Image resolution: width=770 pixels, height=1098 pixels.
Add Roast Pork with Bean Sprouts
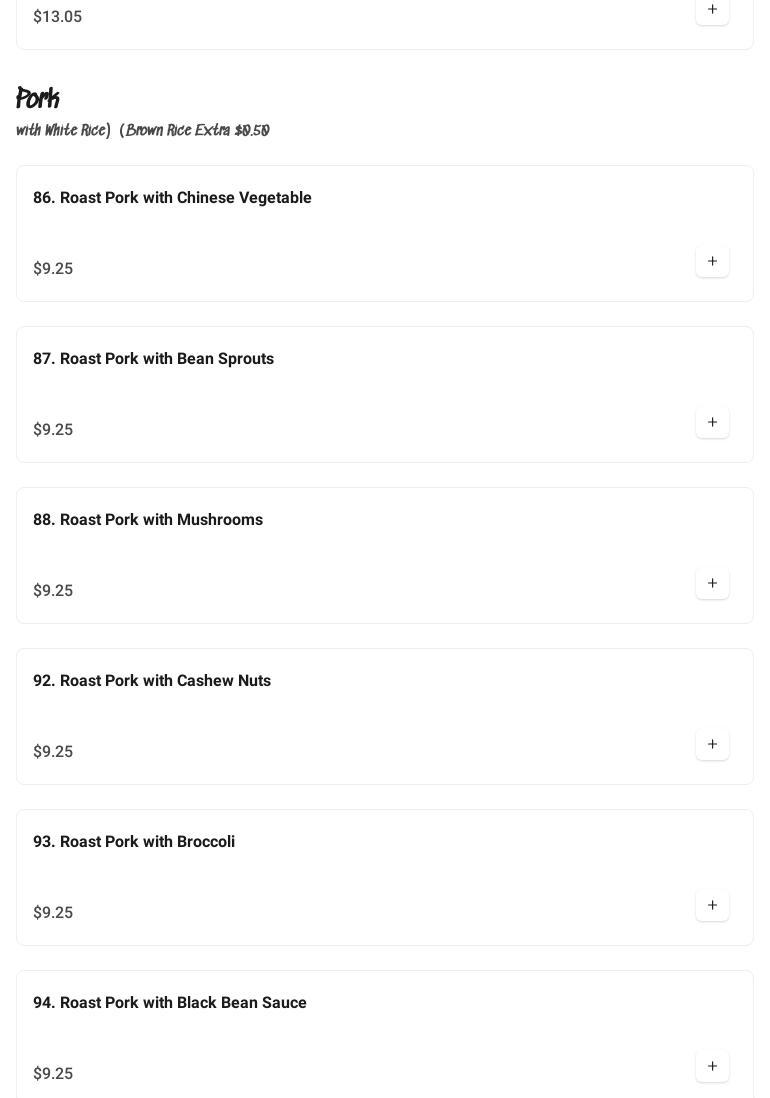pyautogui.click(x=712, y=423)
